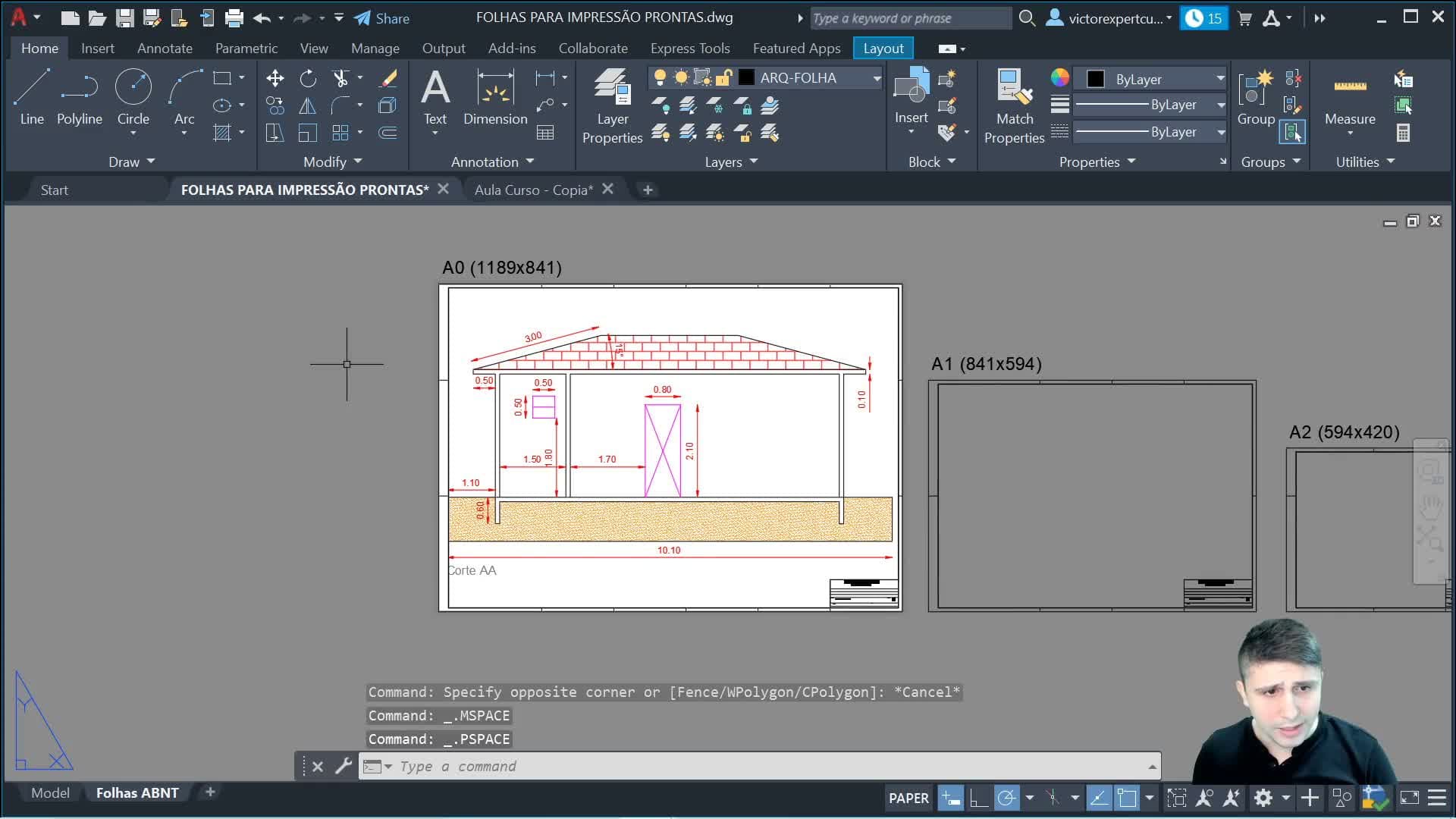1456x819 pixels.
Task: Toggle Clean Screen in status bar
Action: [x=1409, y=798]
